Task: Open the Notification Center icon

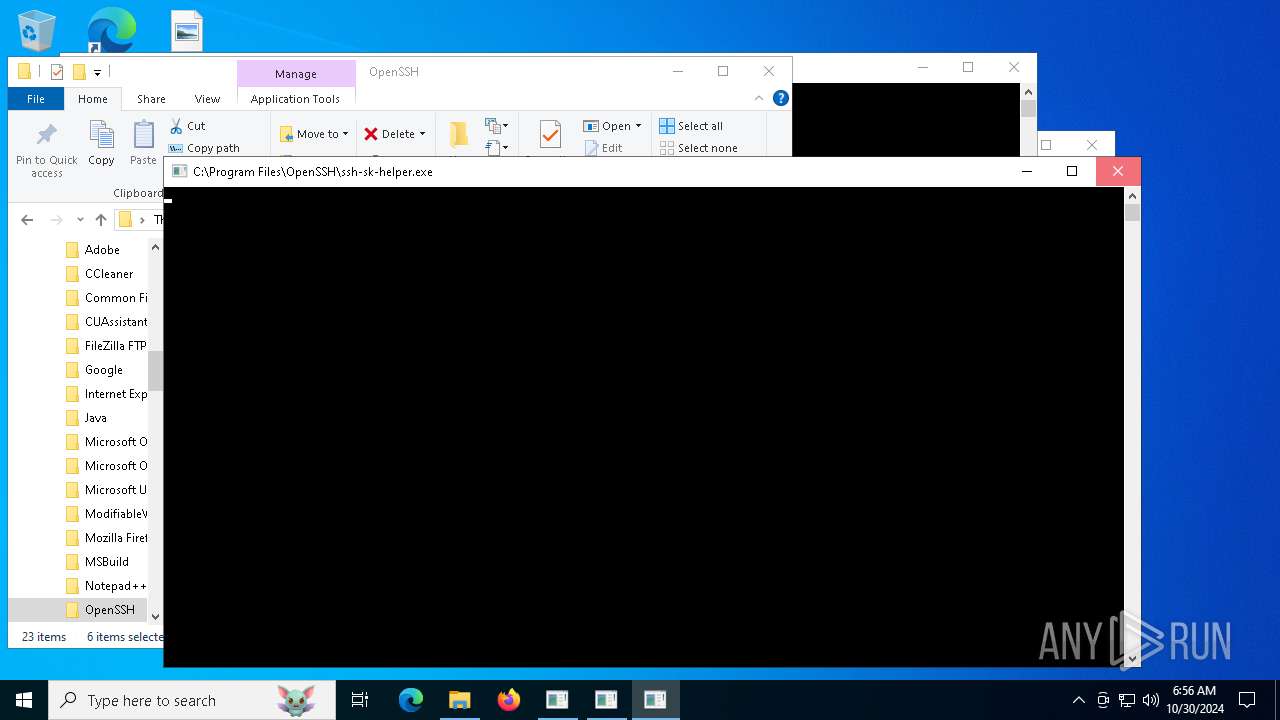Action: (1247, 700)
